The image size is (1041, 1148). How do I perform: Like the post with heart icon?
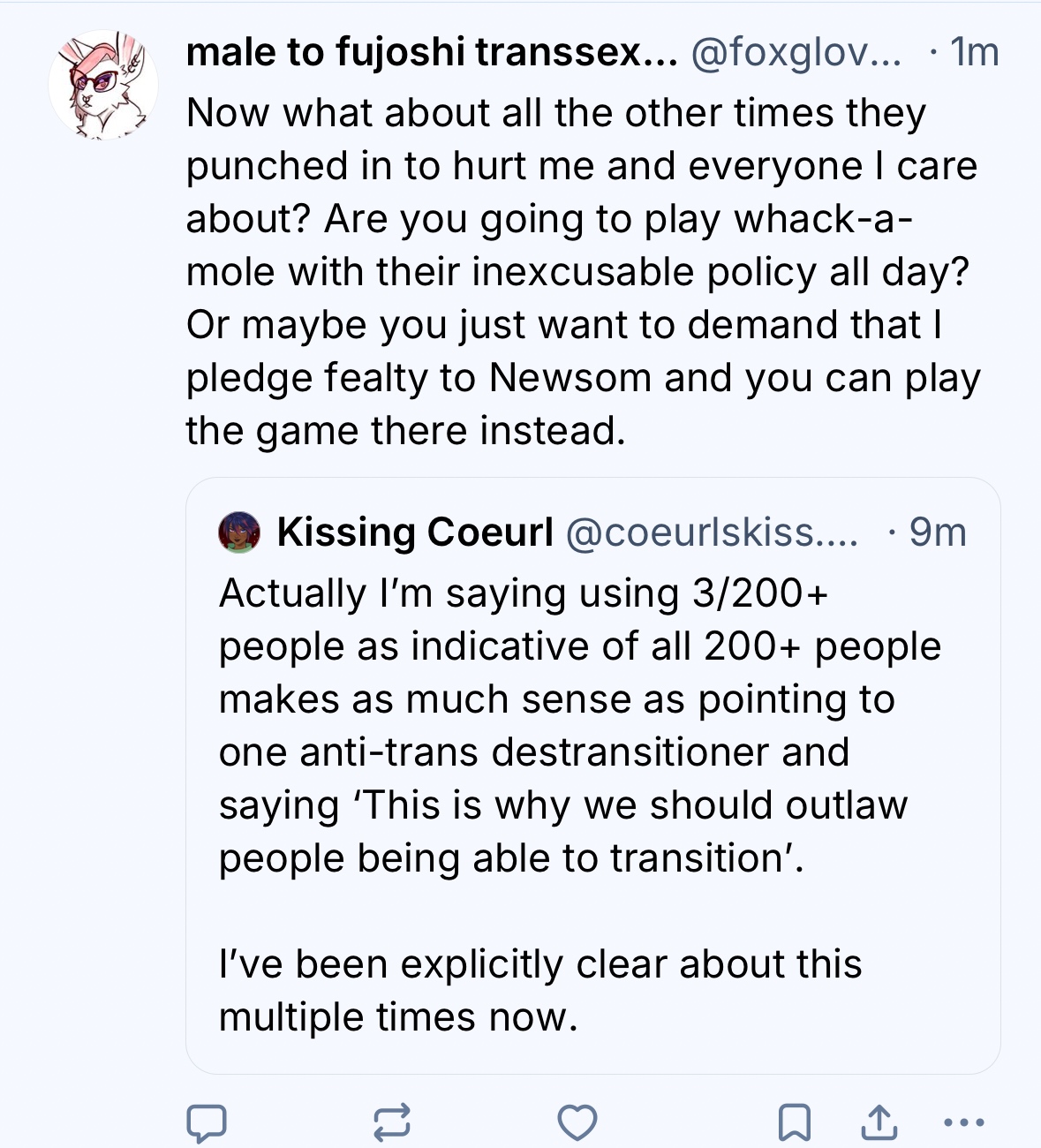(577, 1122)
